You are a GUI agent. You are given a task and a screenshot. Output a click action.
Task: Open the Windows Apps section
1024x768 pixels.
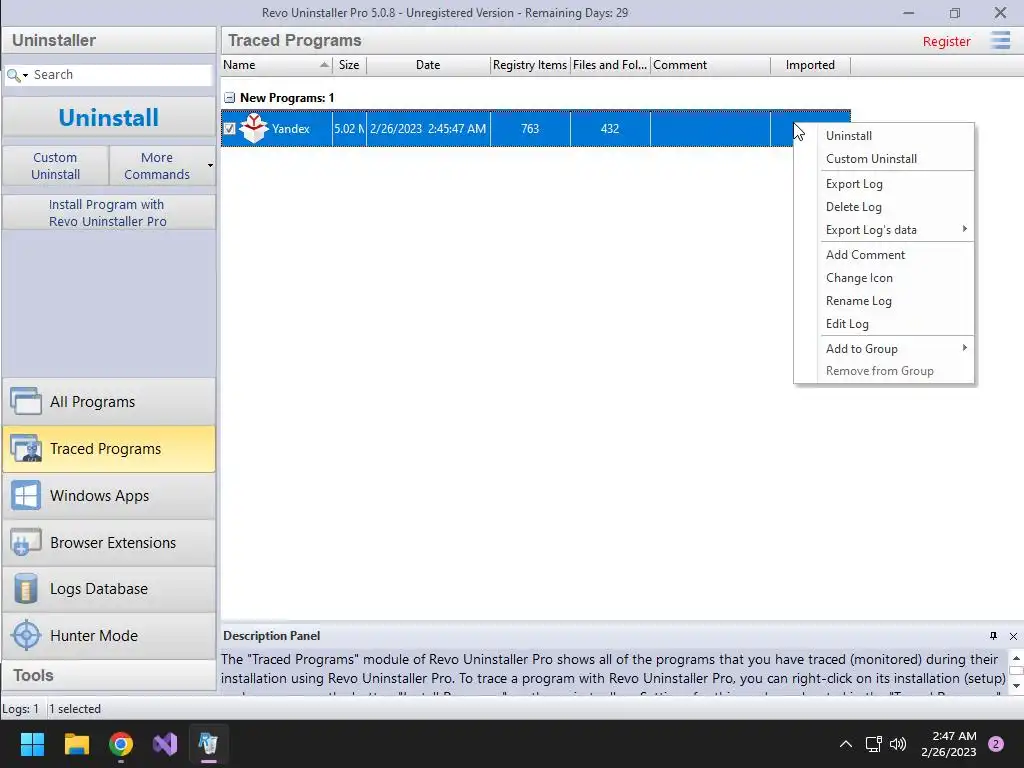coord(108,496)
